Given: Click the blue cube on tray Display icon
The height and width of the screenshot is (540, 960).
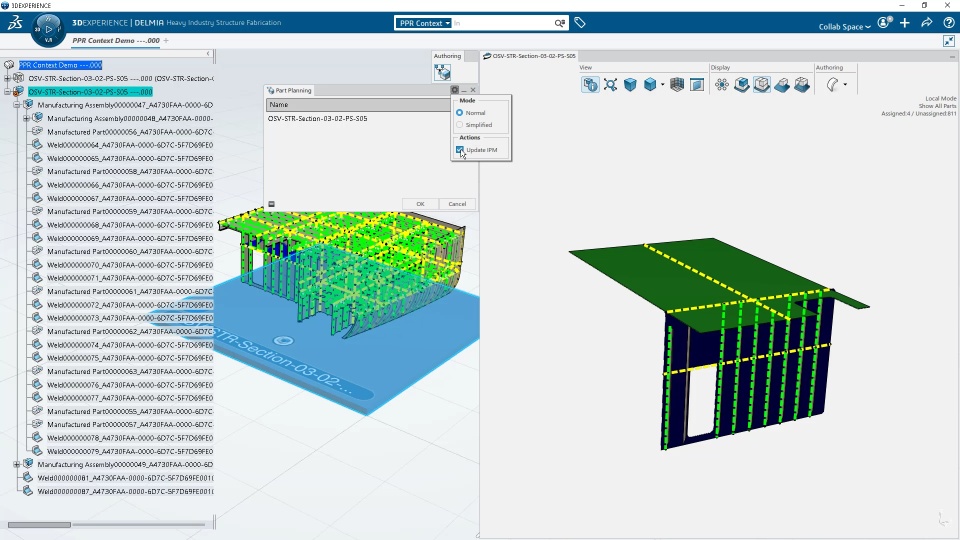Looking at the screenshot, I should (x=741, y=84).
